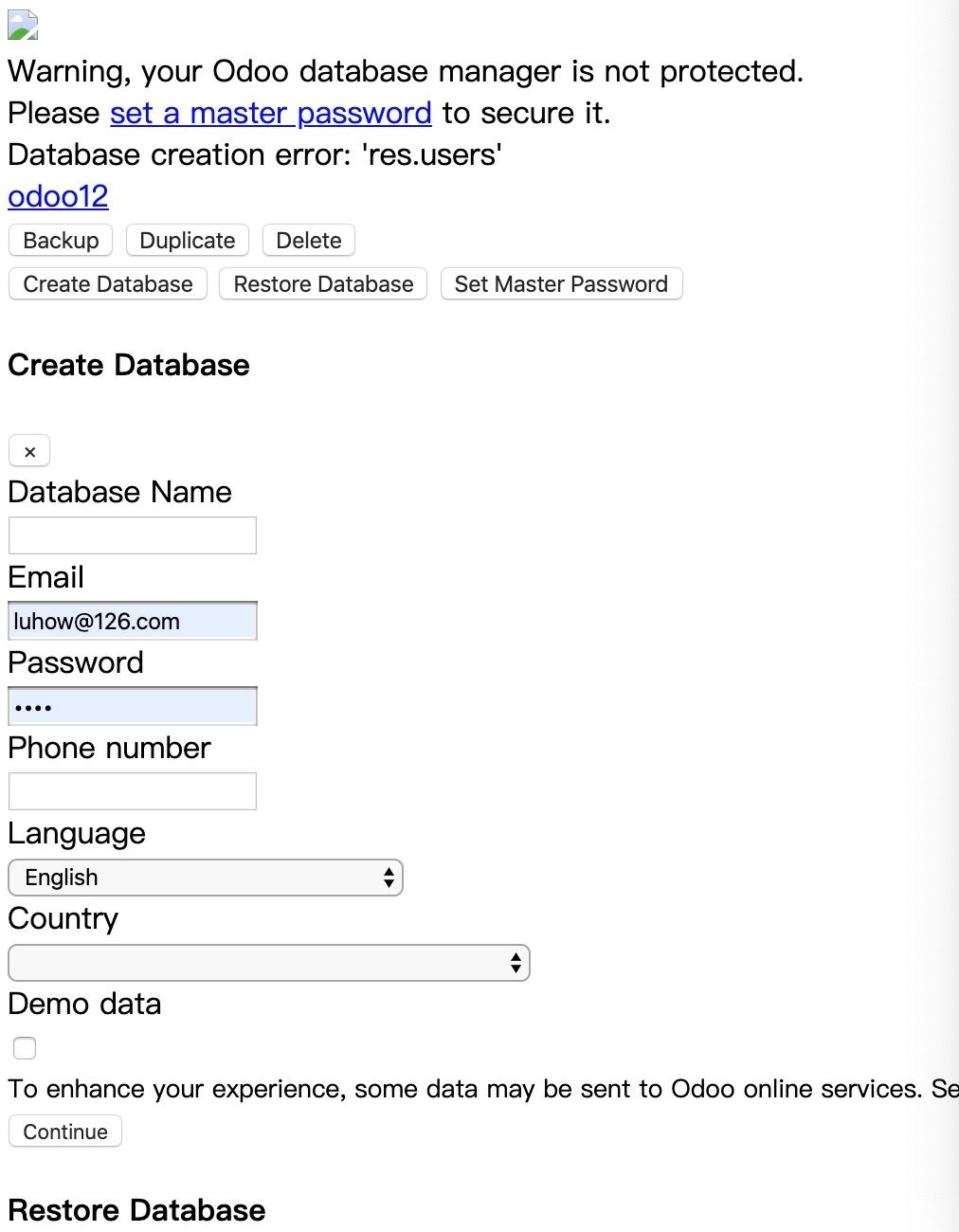This screenshot has width=959, height=1232.
Task: Open the empty Country dropdown
Action: pos(269,963)
